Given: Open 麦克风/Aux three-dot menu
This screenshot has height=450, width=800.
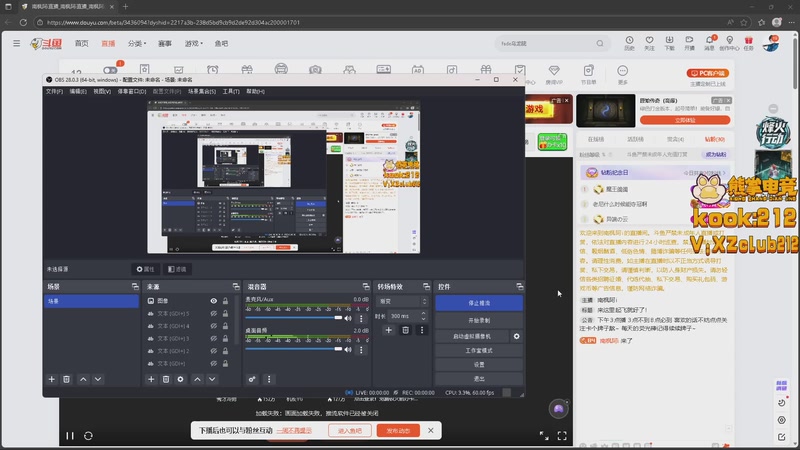Looking at the screenshot, I should [x=361, y=318].
